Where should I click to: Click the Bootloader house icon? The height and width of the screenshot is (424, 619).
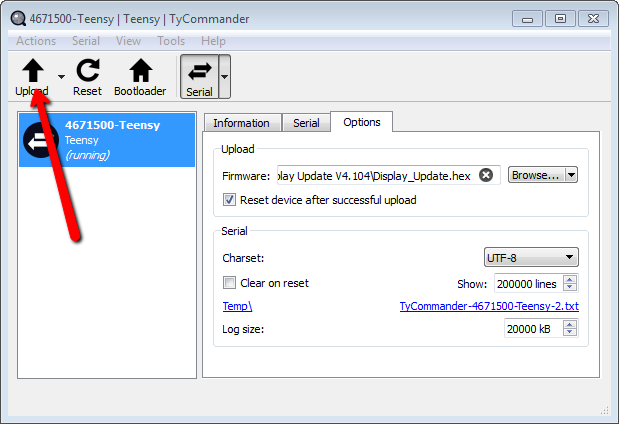point(141,71)
